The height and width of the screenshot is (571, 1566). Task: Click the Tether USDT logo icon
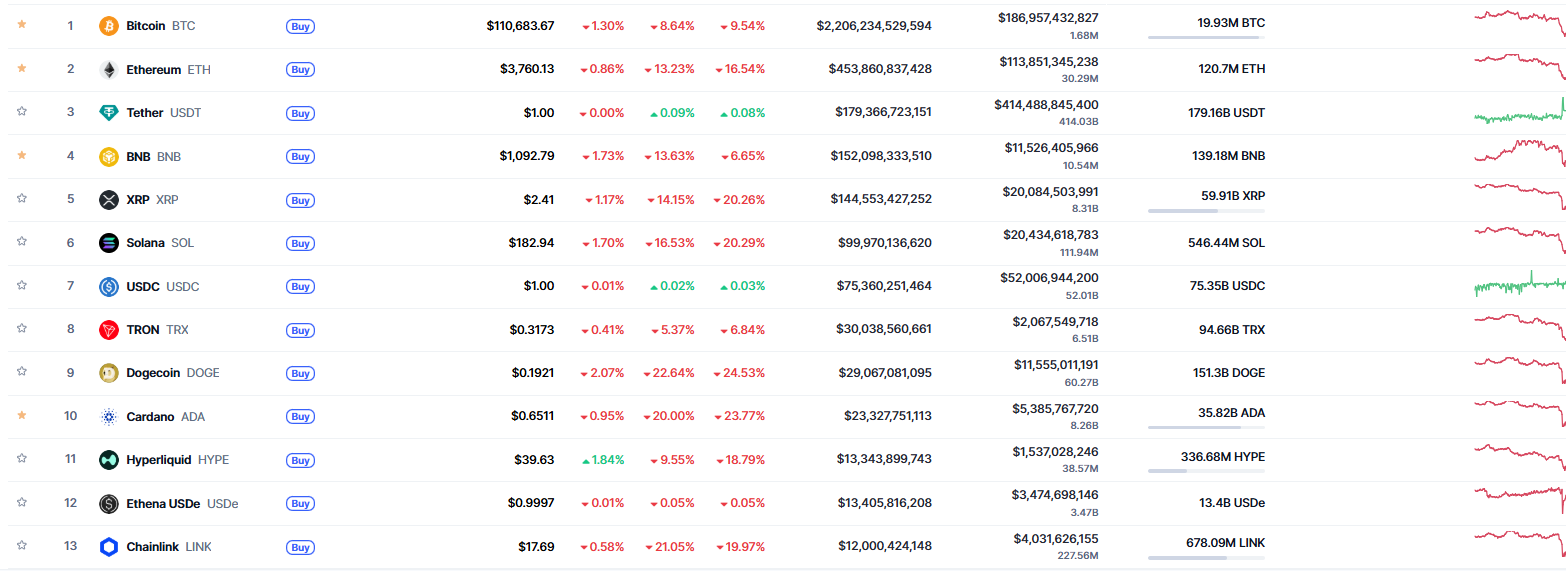tap(109, 113)
